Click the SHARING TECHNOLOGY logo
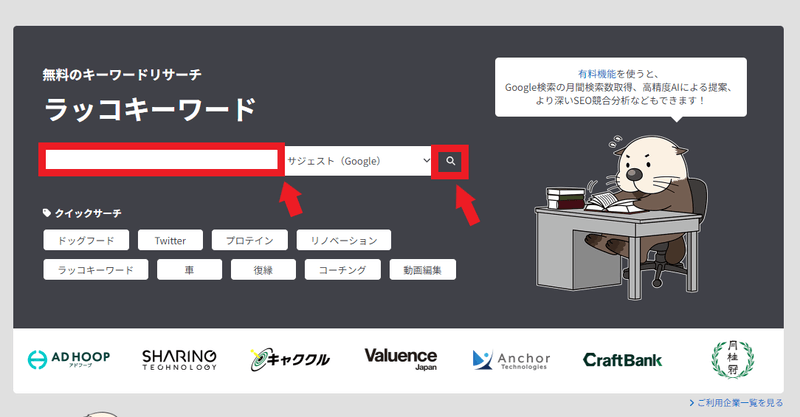Image resolution: width=800 pixels, height=417 pixels. (179, 359)
